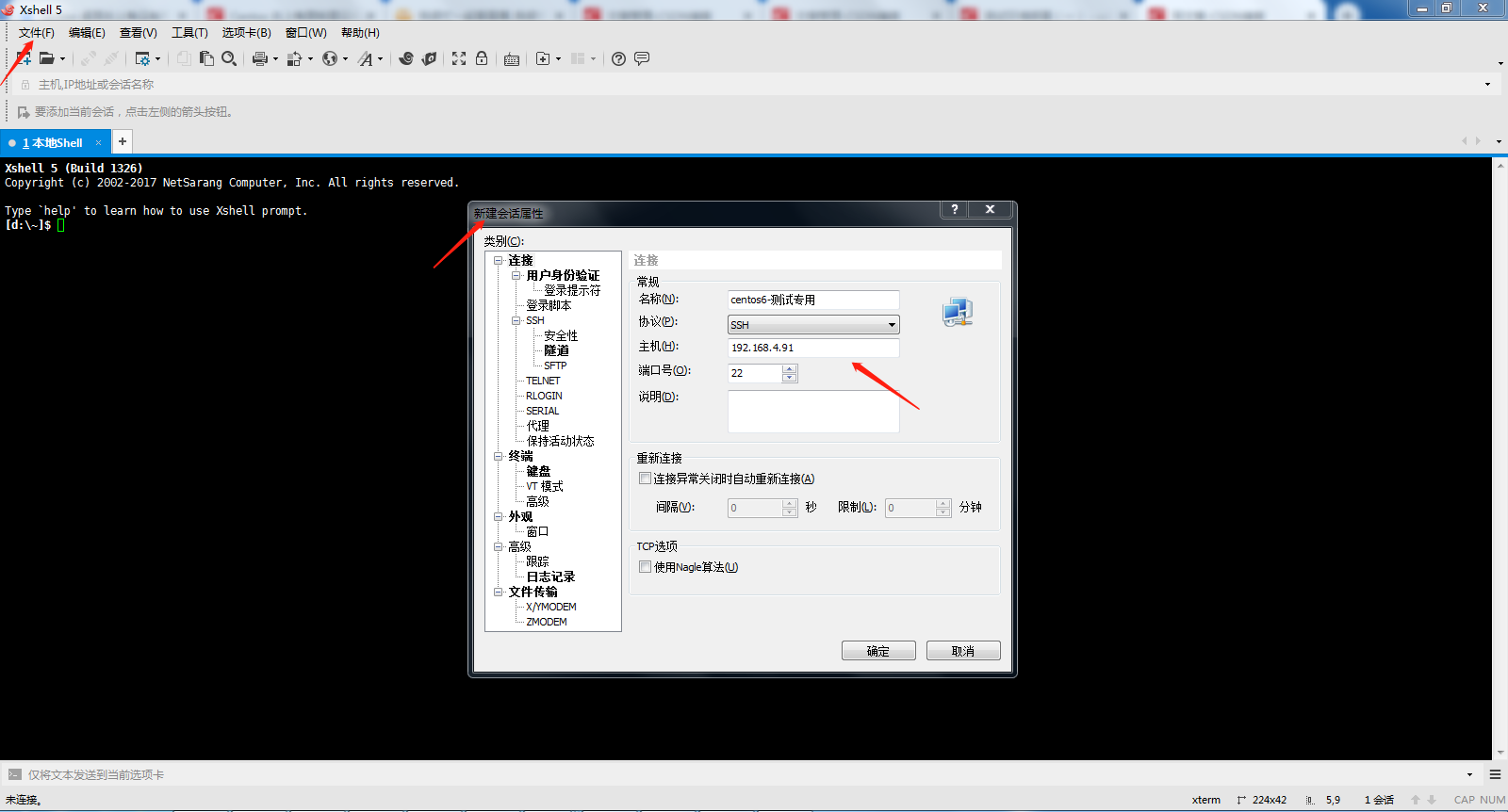The height and width of the screenshot is (812, 1508).
Task: Click the Find magnifier icon
Action: tap(229, 58)
